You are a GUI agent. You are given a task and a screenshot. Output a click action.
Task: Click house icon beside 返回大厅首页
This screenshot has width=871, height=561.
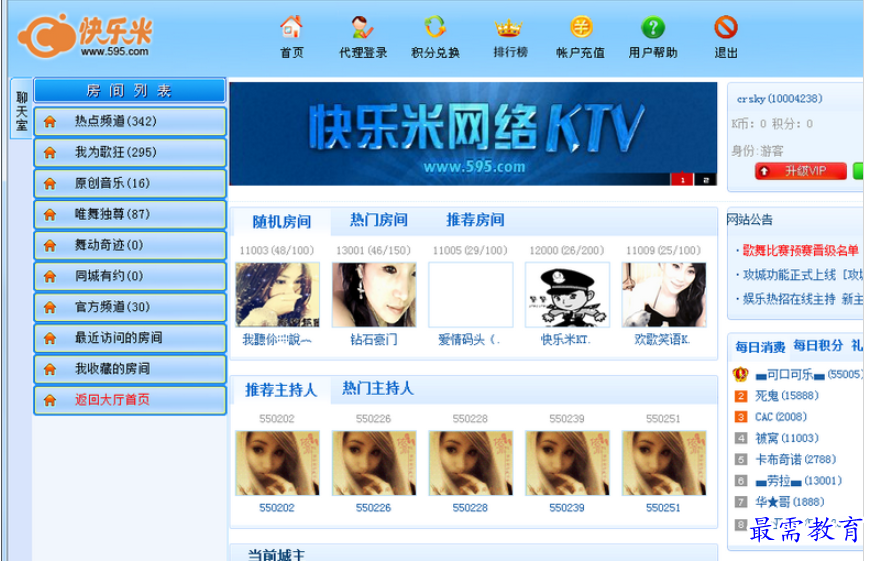tap(50, 400)
